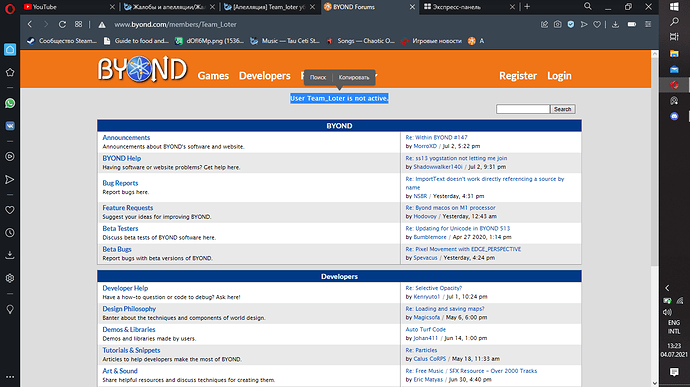690x387 pixels.
Task: Open the Сообщество Steam bookmark
Action: tap(62, 41)
